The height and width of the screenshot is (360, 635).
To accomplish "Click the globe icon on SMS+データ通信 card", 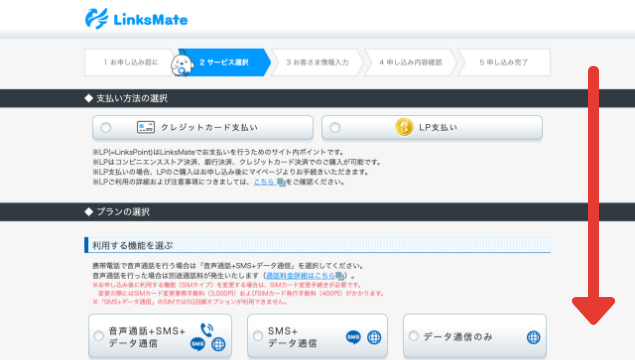I will click(x=374, y=337).
